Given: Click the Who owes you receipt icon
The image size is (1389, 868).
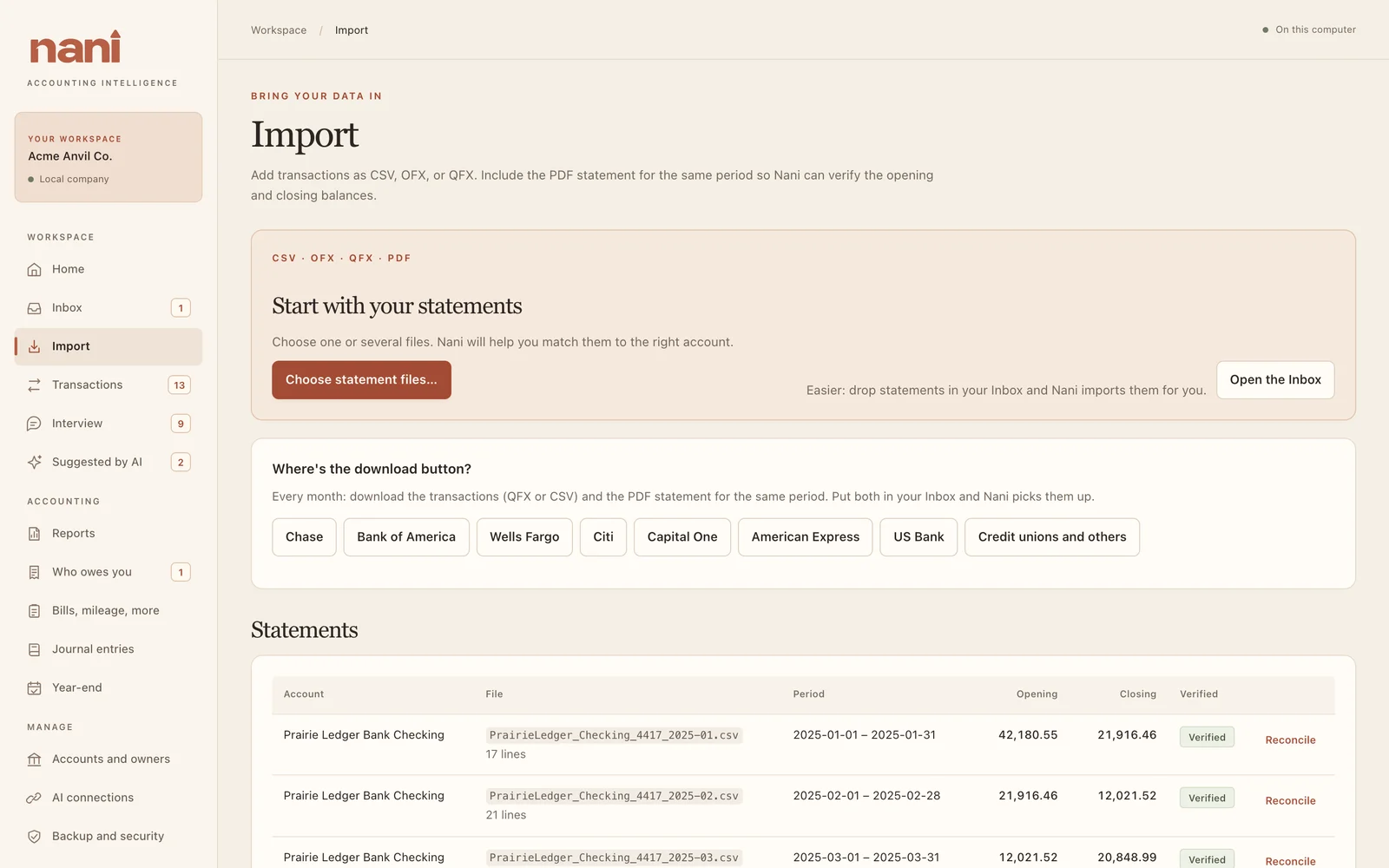Looking at the screenshot, I should coord(34,572).
